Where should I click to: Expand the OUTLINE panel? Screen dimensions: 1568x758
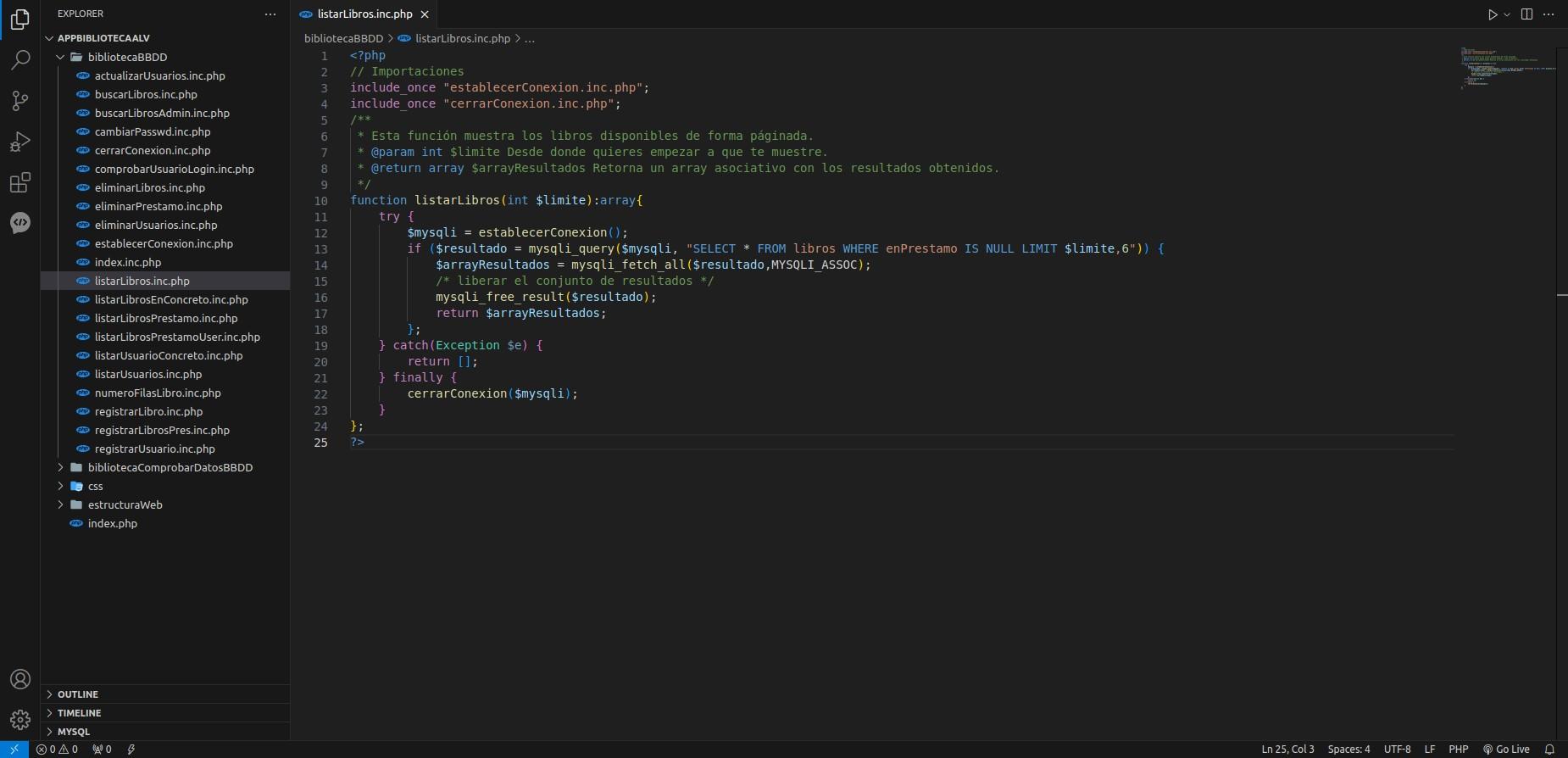[x=165, y=694]
